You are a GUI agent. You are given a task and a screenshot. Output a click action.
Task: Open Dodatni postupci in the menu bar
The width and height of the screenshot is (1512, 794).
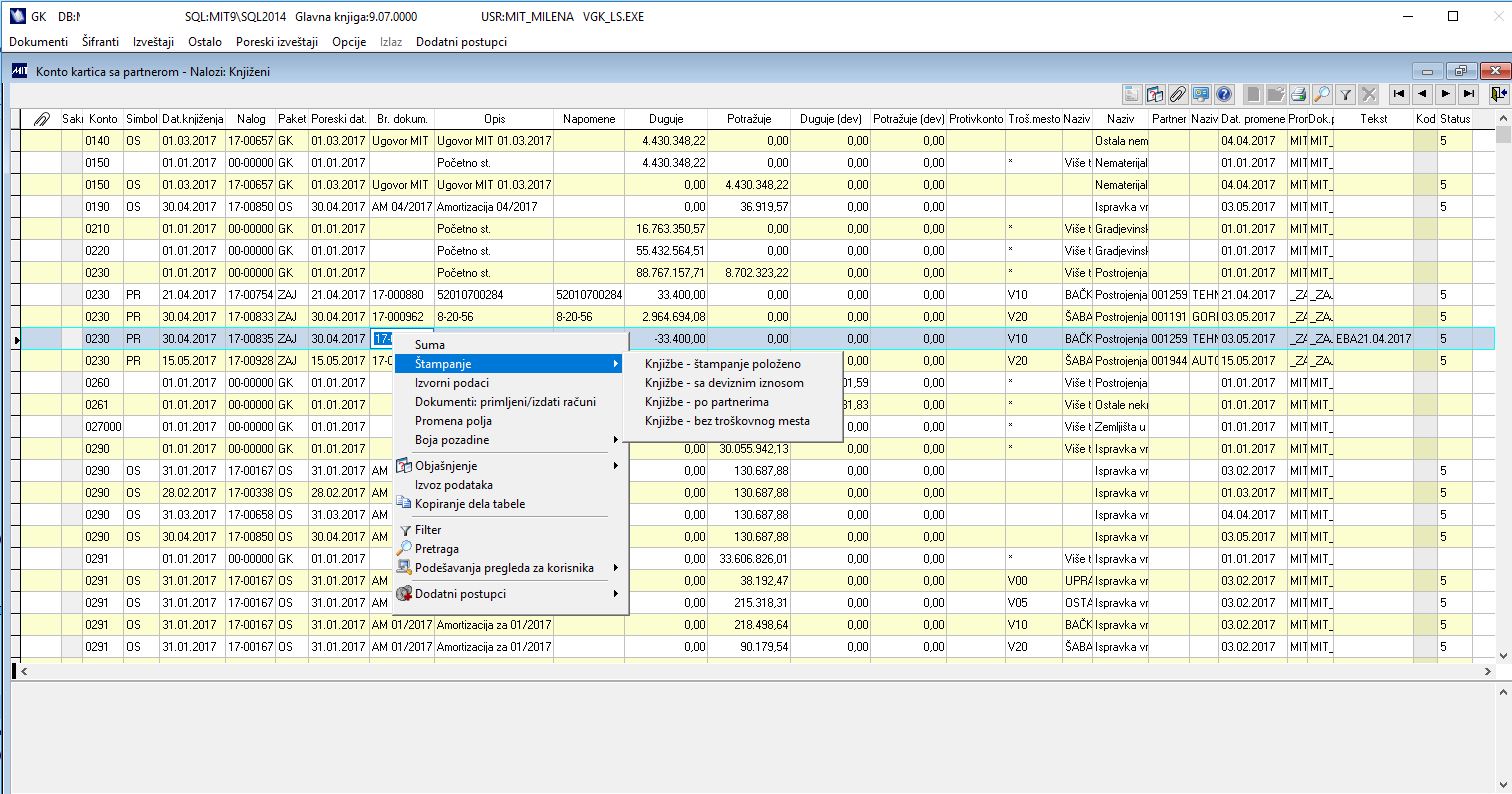point(461,42)
